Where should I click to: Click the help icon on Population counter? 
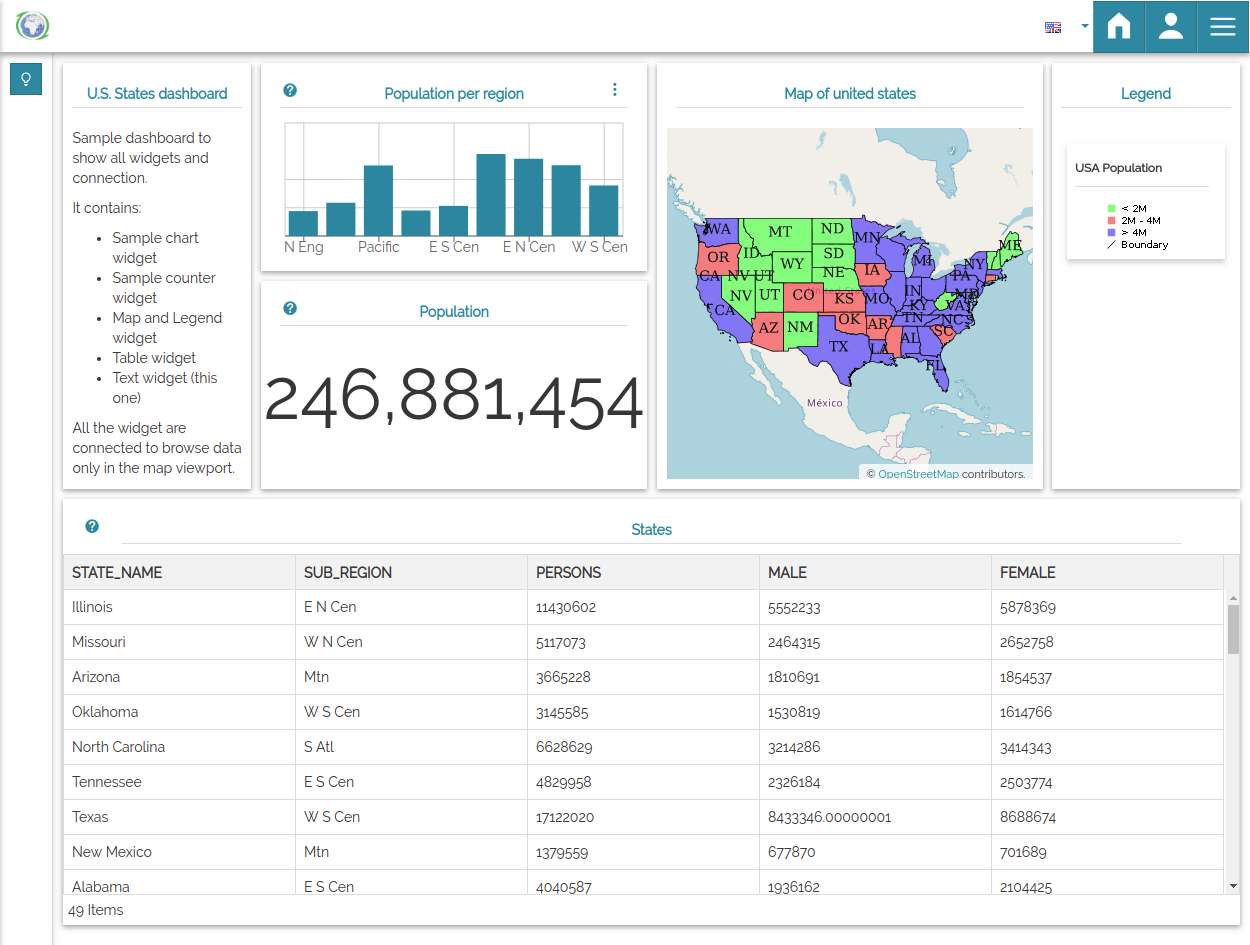[290, 308]
